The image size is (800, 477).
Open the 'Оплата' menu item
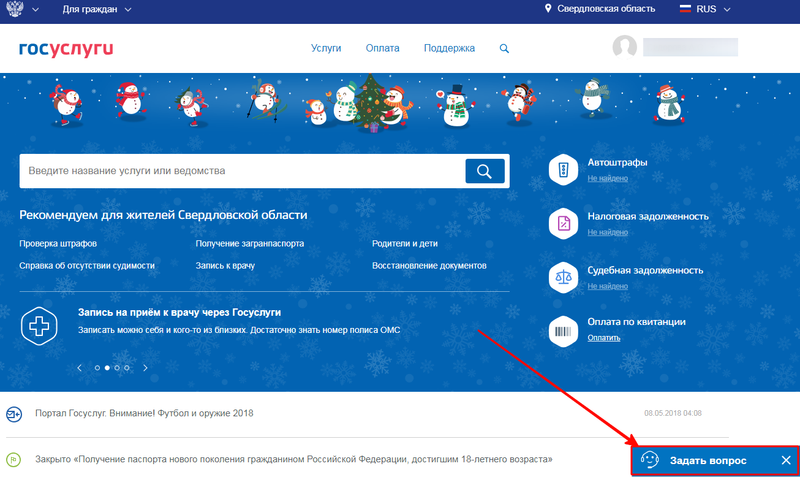pyautogui.click(x=382, y=48)
